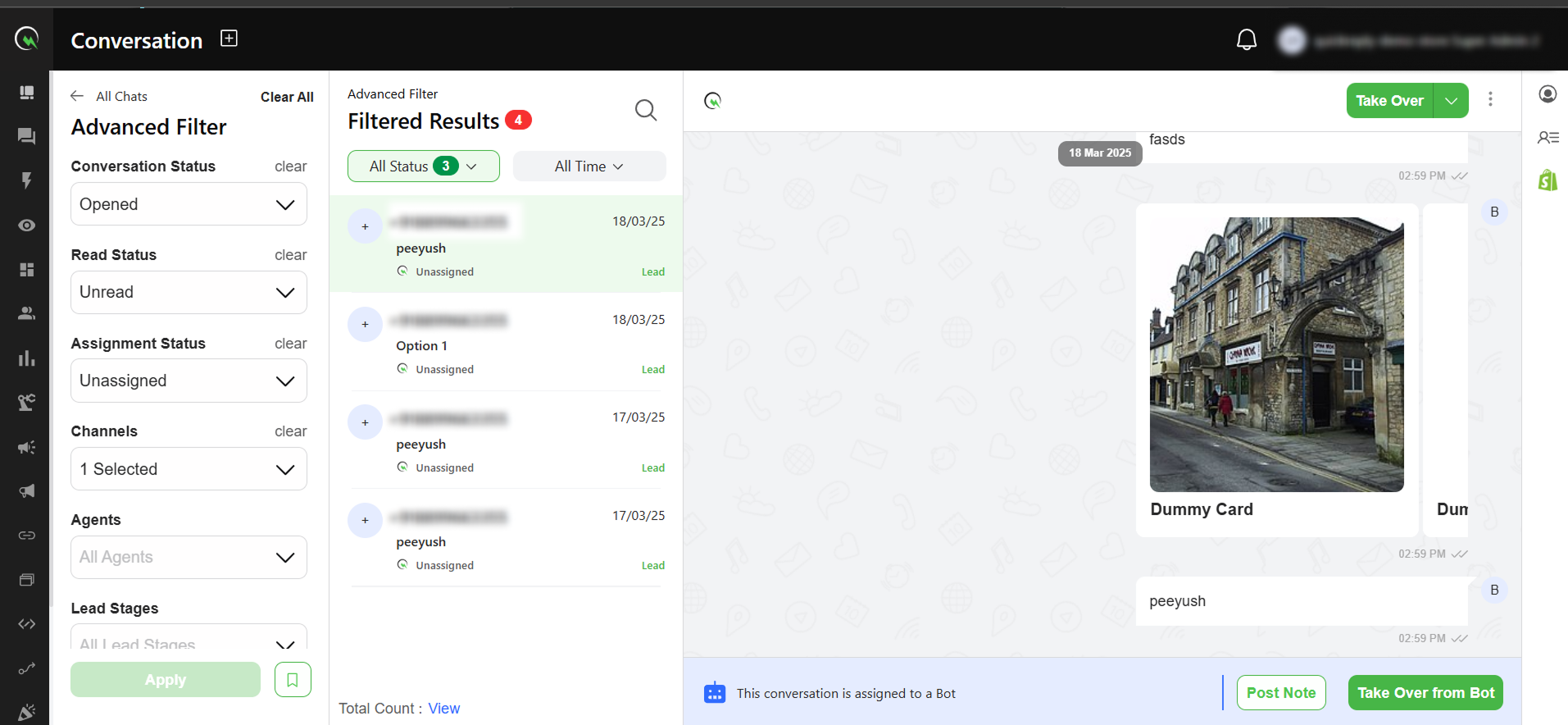View total count link

pyautogui.click(x=444, y=709)
